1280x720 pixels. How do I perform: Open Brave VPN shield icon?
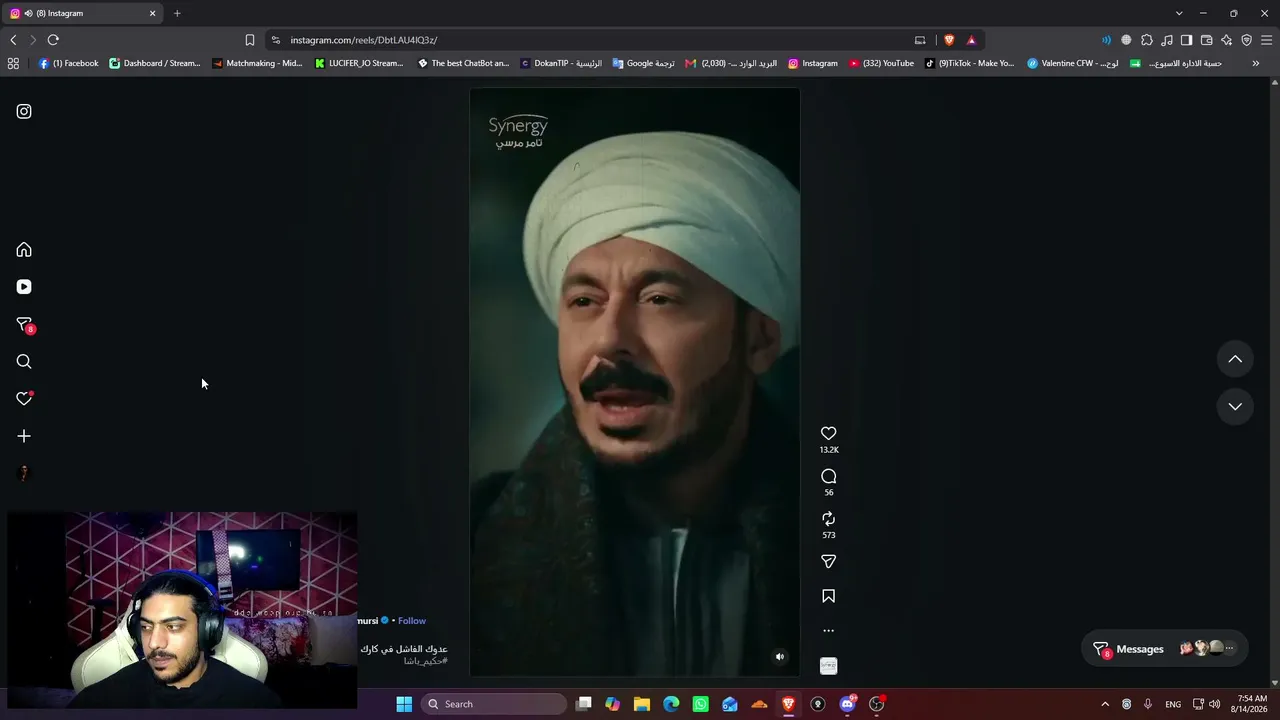pos(1246,40)
